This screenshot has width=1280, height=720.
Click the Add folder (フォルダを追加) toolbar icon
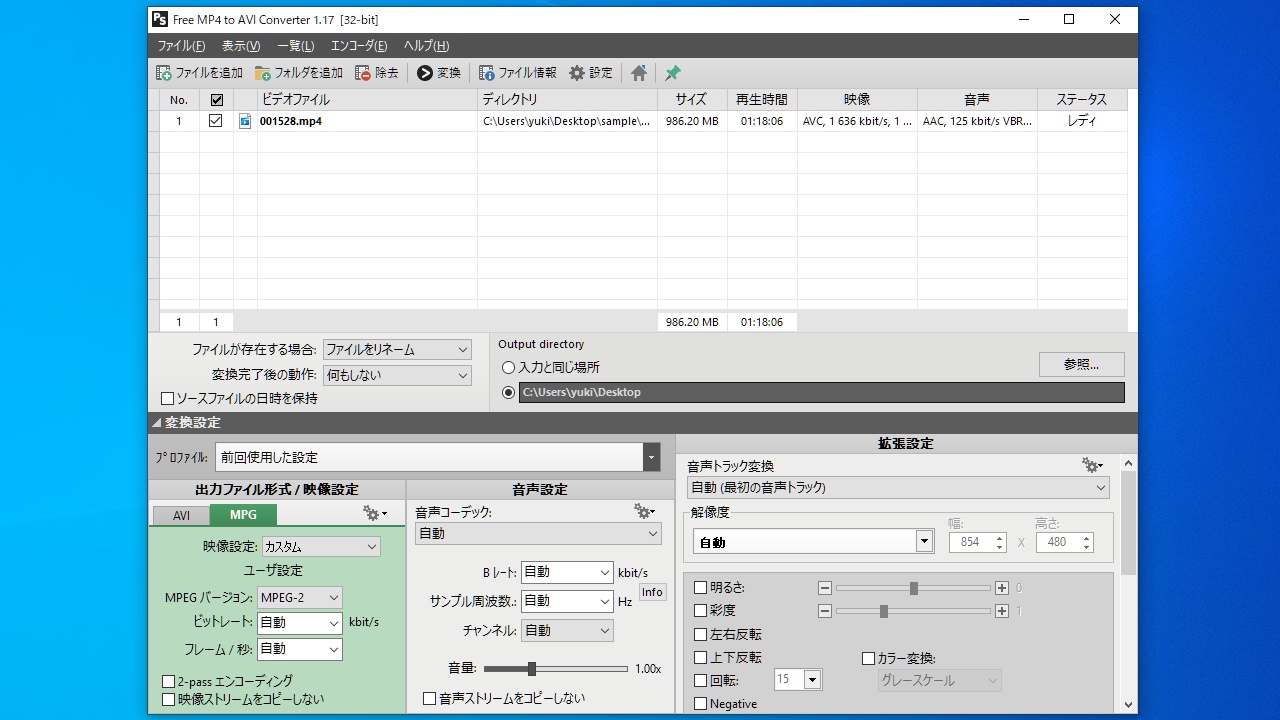(263, 73)
